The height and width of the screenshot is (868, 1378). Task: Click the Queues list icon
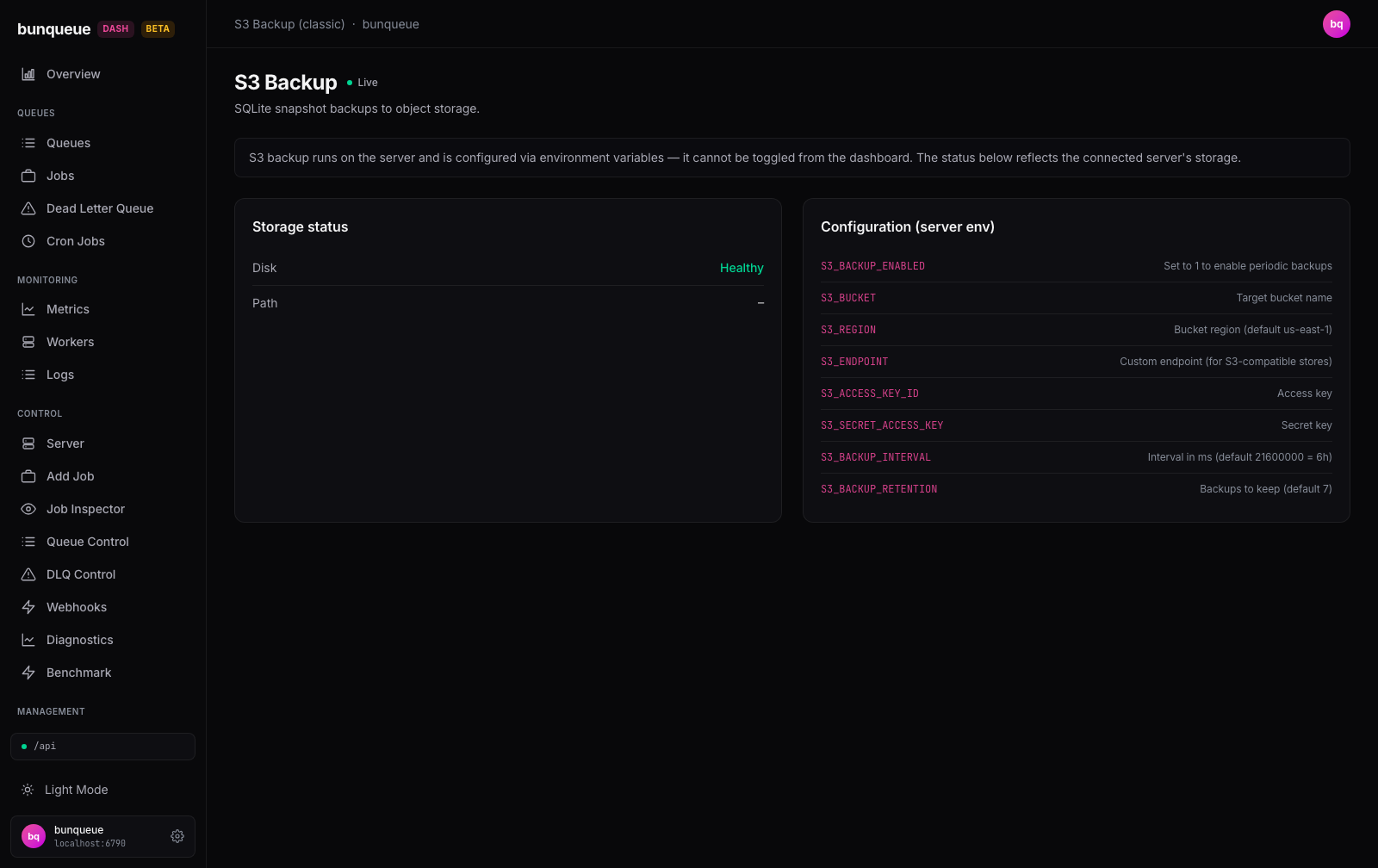point(28,143)
